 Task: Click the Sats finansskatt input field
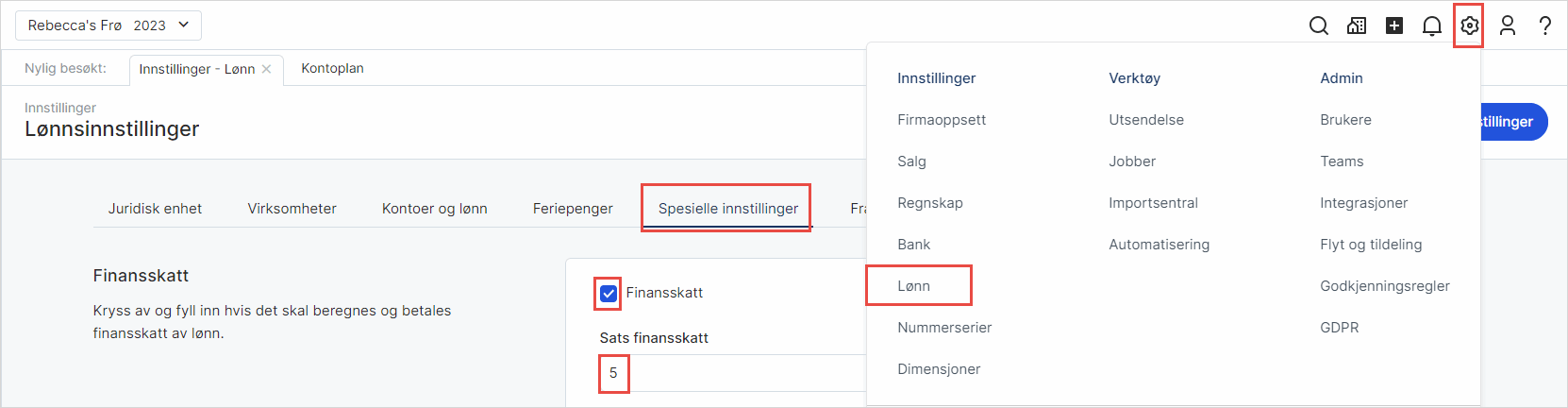(736, 373)
